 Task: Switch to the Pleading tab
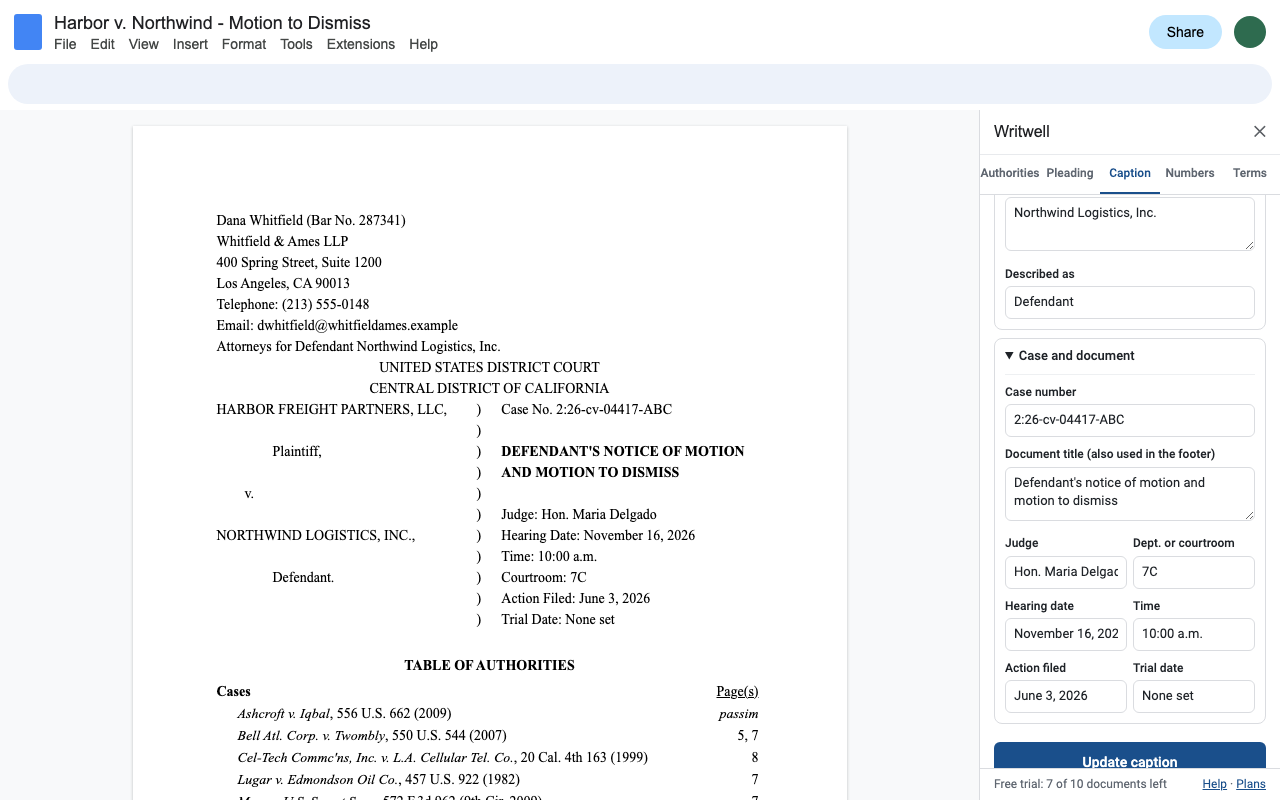coord(1070,173)
